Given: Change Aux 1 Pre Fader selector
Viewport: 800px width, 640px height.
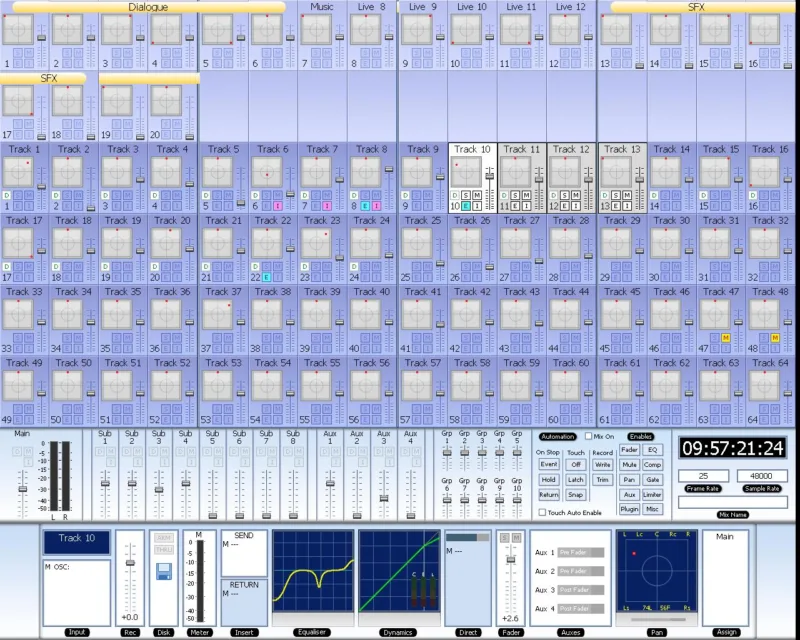Looking at the screenshot, I should [x=581, y=553].
